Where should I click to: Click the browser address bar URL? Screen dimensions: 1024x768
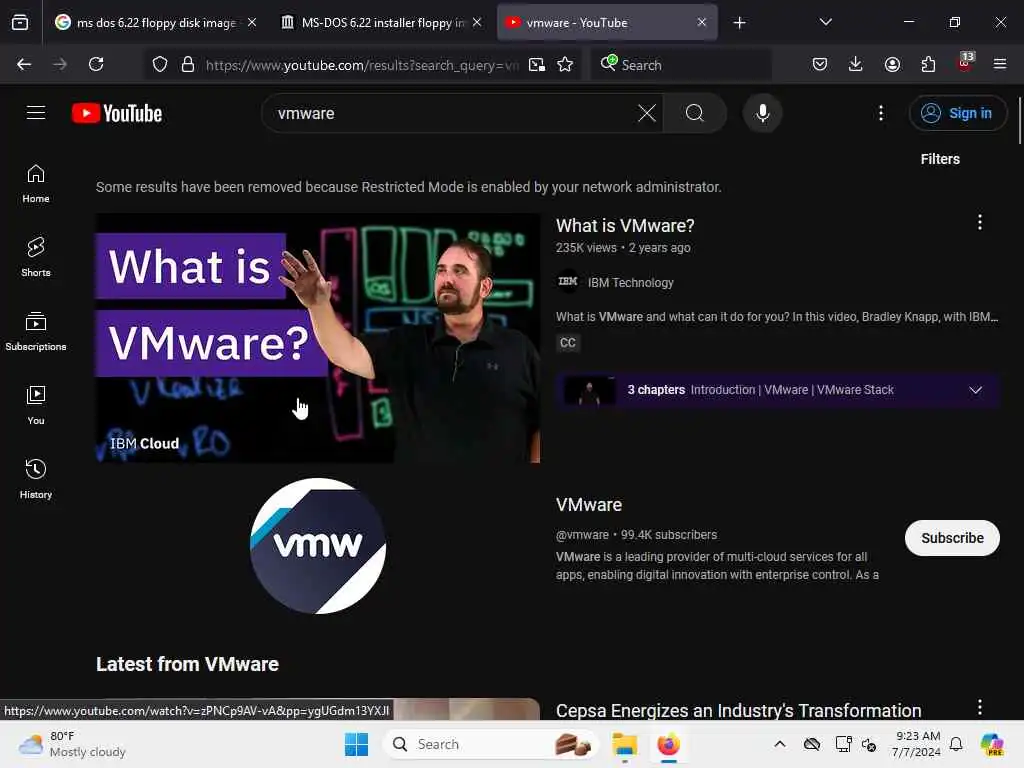coord(361,65)
